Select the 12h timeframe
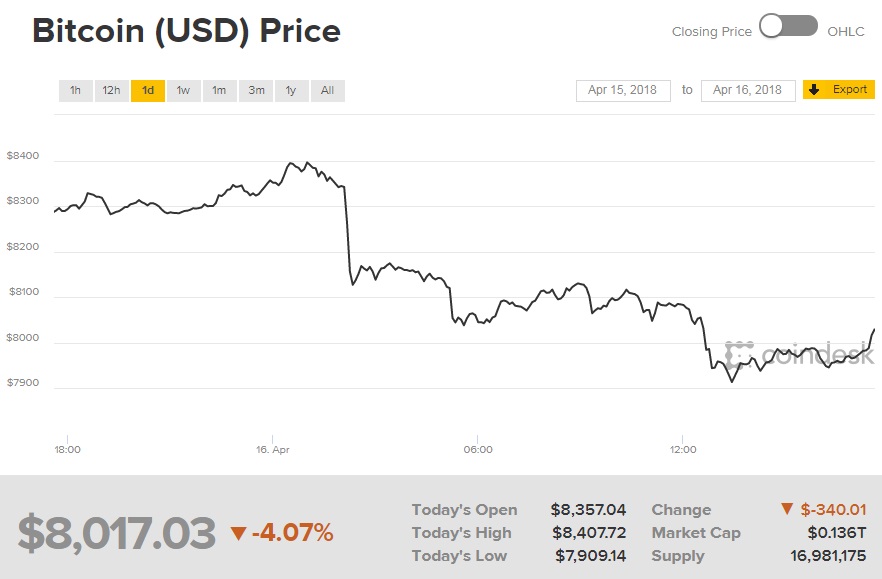 coord(111,90)
